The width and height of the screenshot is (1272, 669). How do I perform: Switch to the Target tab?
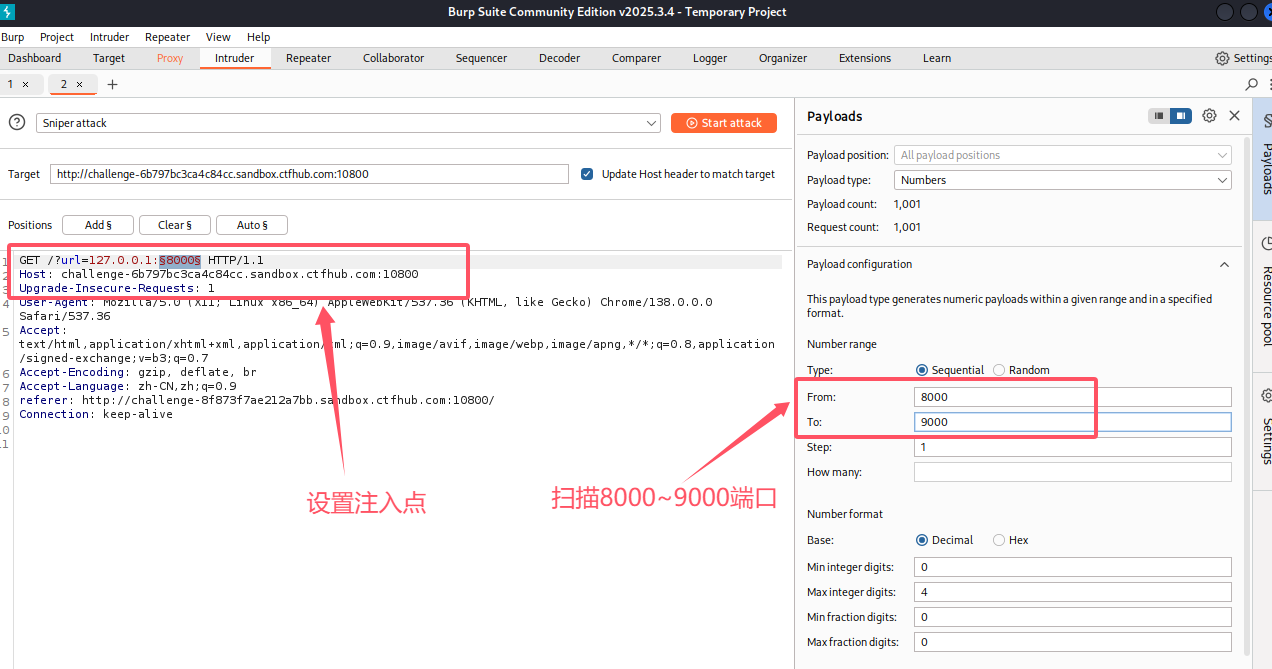click(109, 58)
